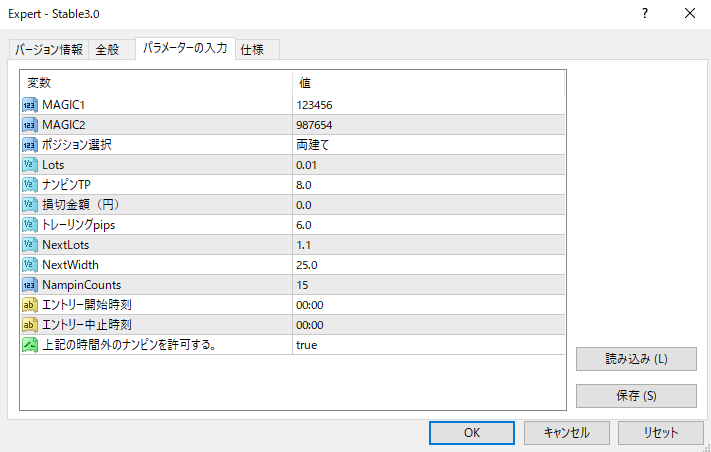Click the boolean icon beside 上記の時間外のナンピンを許可する
711x452 pixels.
tap(30, 345)
